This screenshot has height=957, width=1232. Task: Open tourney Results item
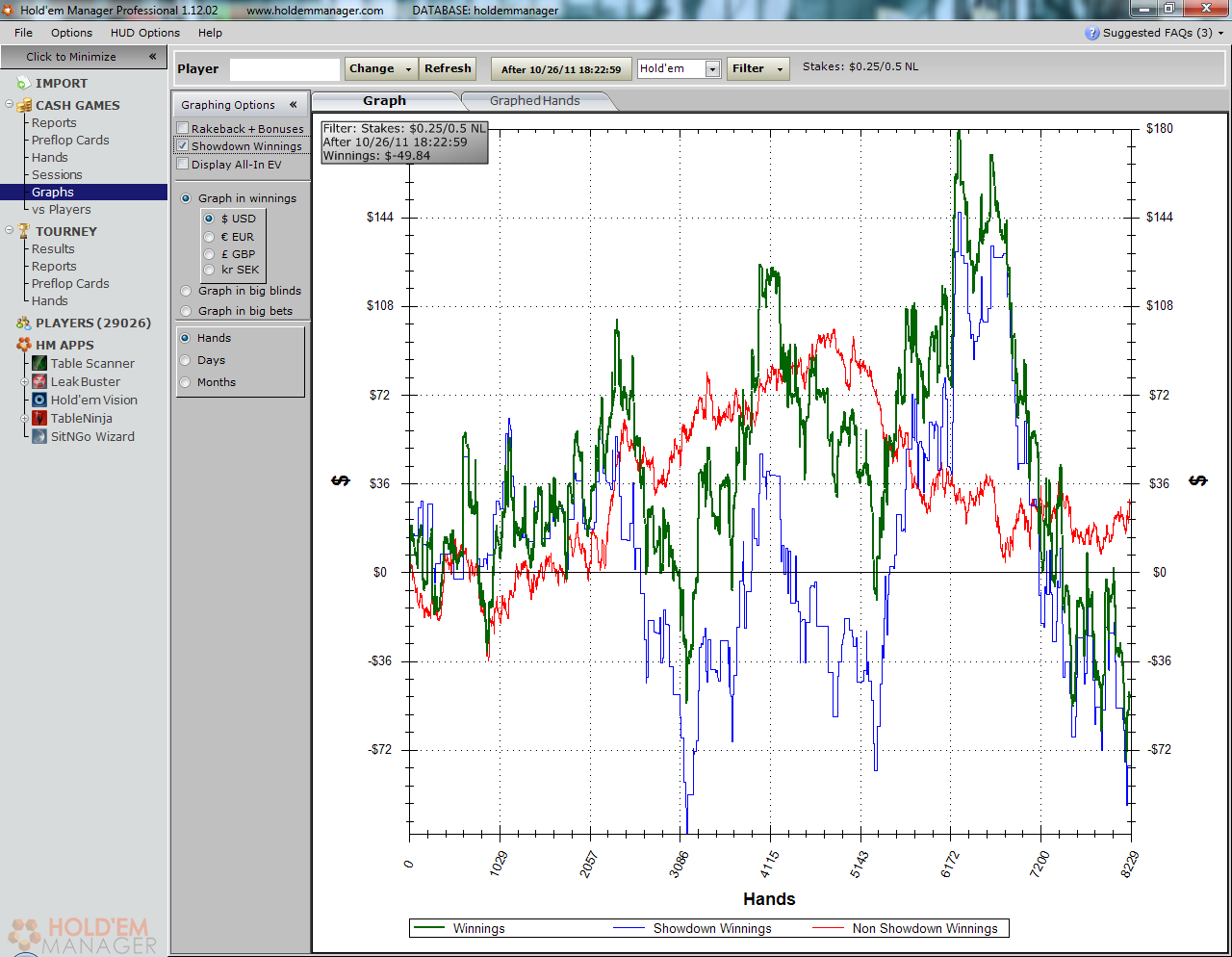(53, 249)
